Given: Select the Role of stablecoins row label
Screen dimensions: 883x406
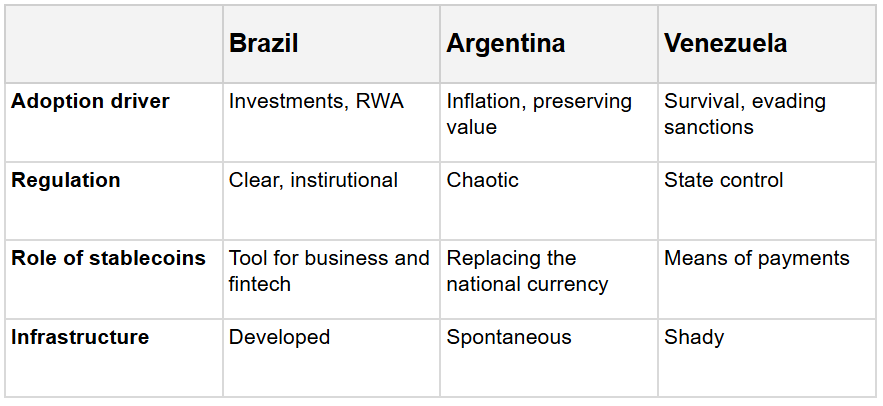Looking at the screenshot, I should [108, 259].
